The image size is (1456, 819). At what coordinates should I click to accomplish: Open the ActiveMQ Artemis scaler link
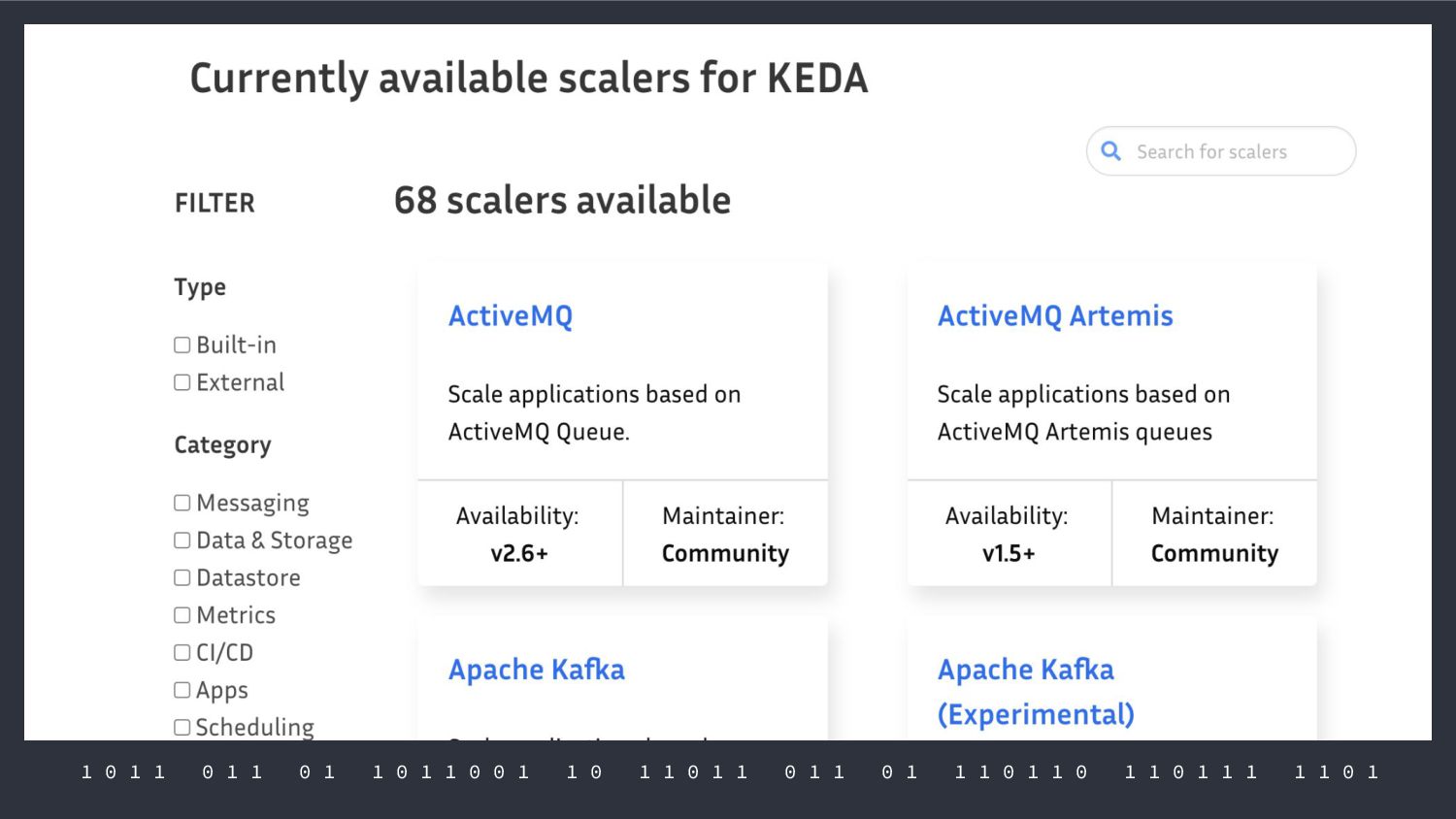(1055, 316)
